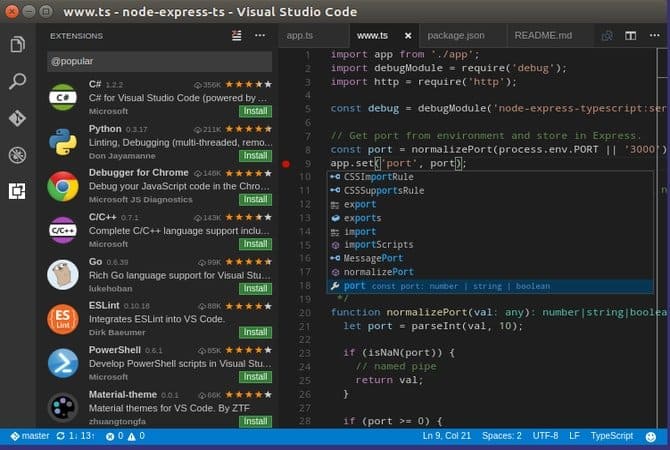The image size is (670, 450).
Task: Install the C# extension
Action: click(x=256, y=111)
